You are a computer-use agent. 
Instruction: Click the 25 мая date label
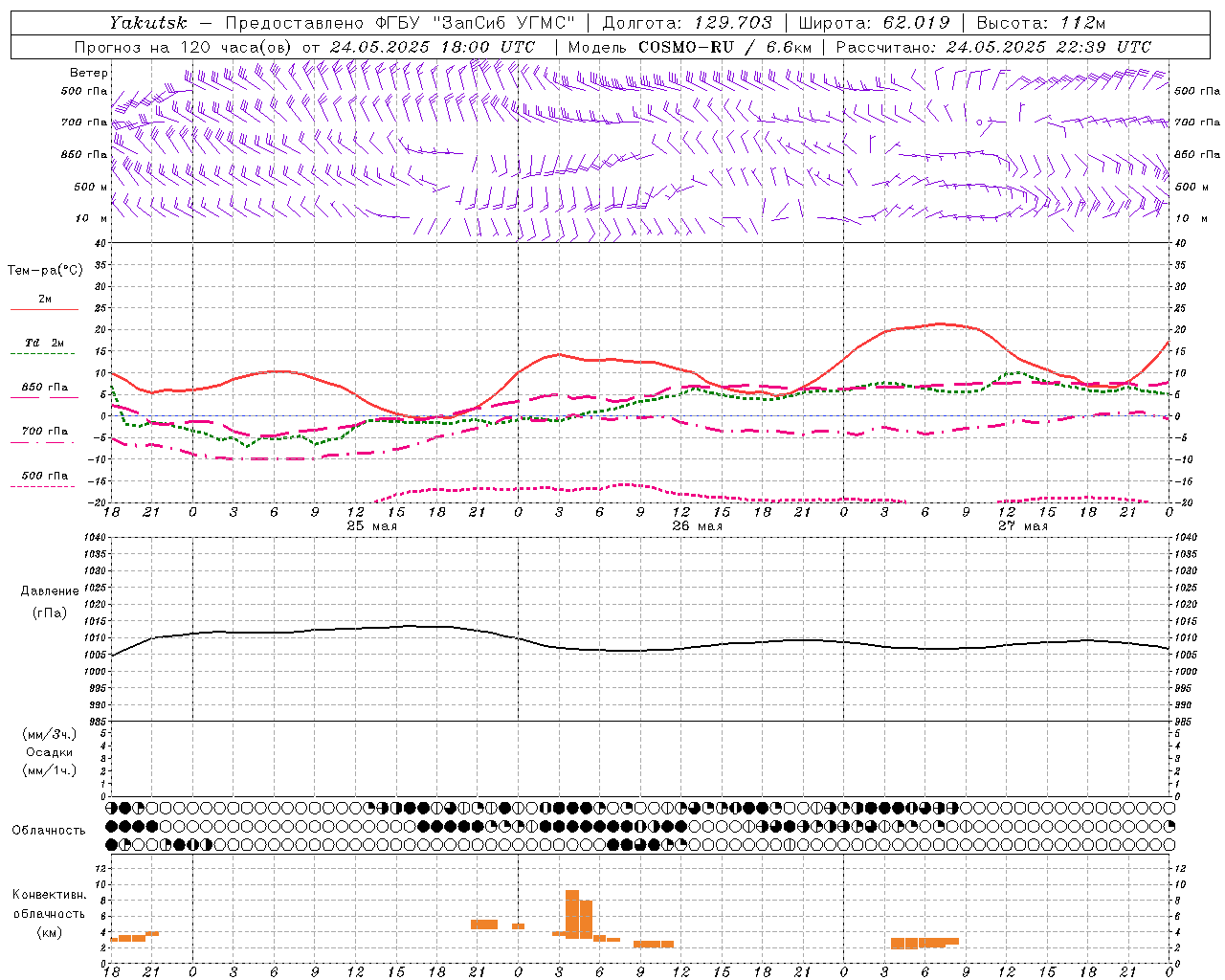[371, 526]
